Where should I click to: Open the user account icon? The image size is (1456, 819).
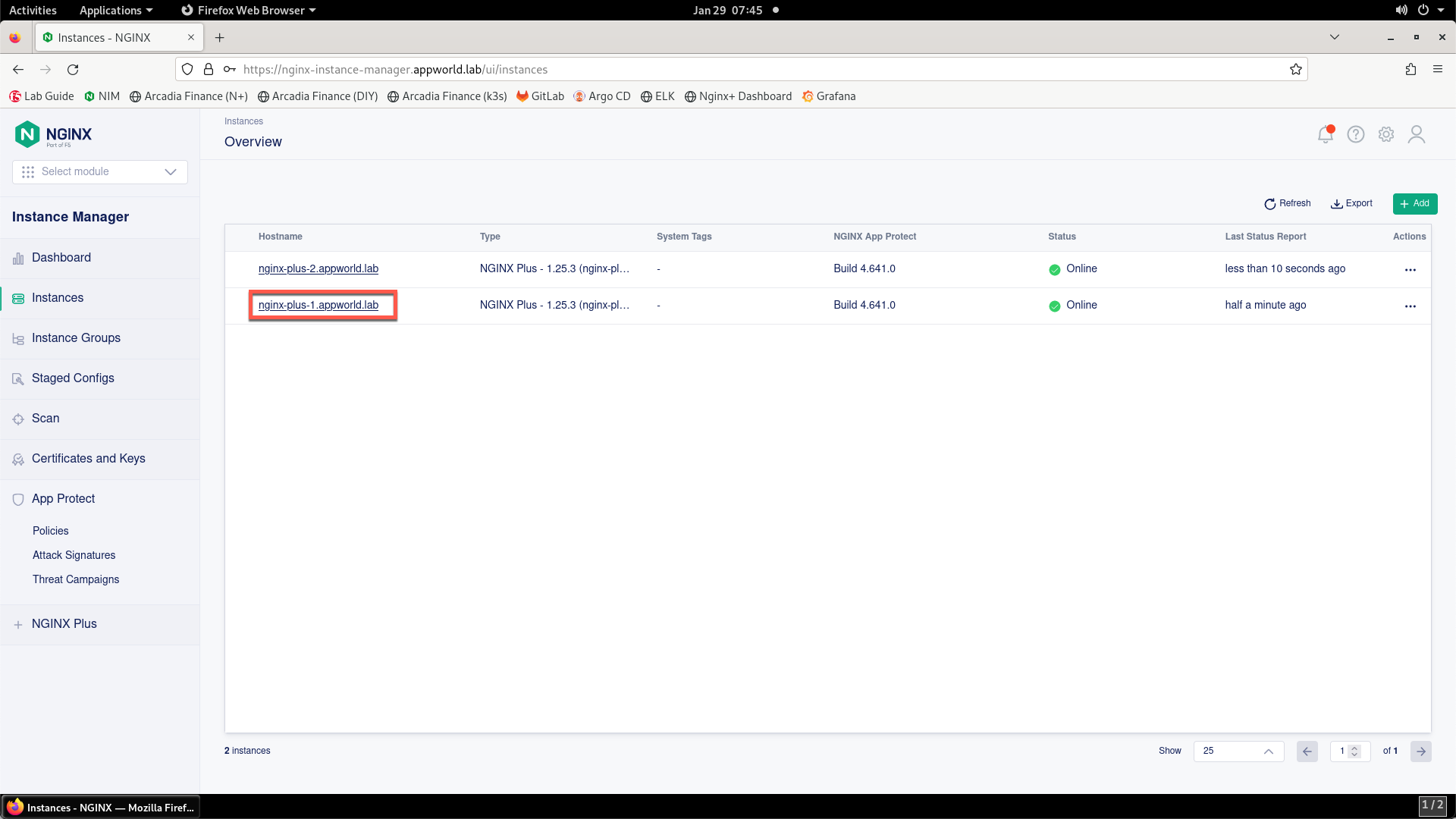click(x=1417, y=134)
